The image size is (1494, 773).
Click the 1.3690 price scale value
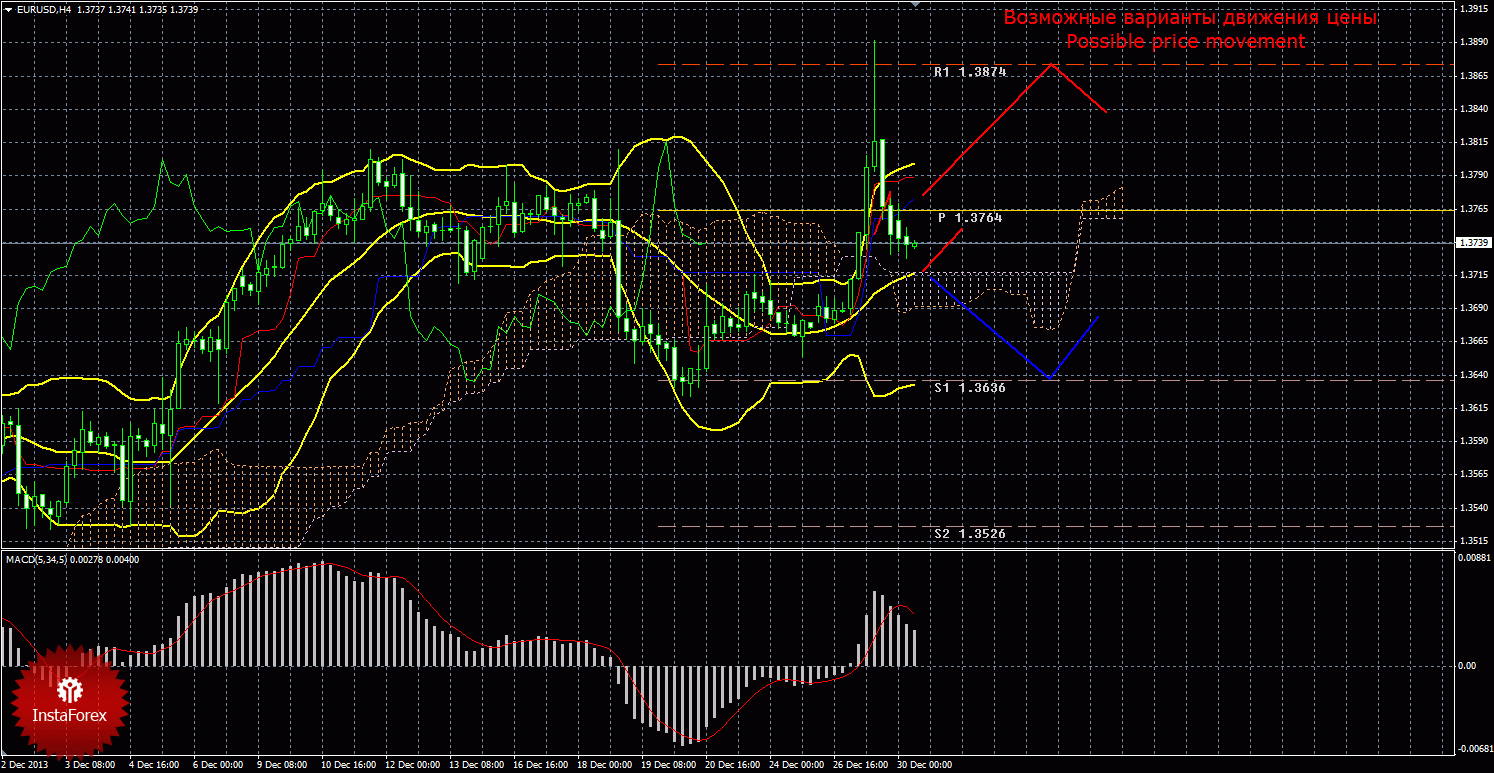[1473, 308]
